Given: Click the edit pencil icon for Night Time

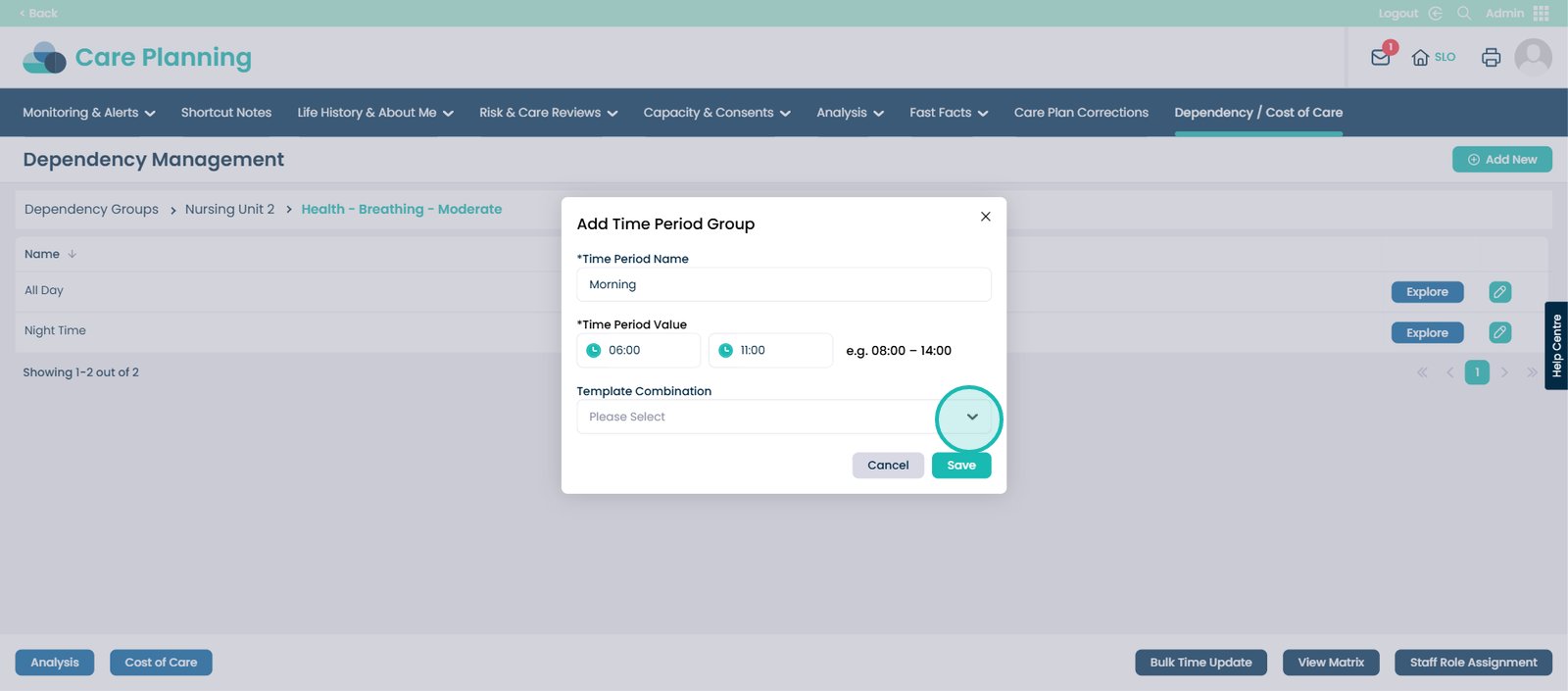Looking at the screenshot, I should coord(1499,333).
